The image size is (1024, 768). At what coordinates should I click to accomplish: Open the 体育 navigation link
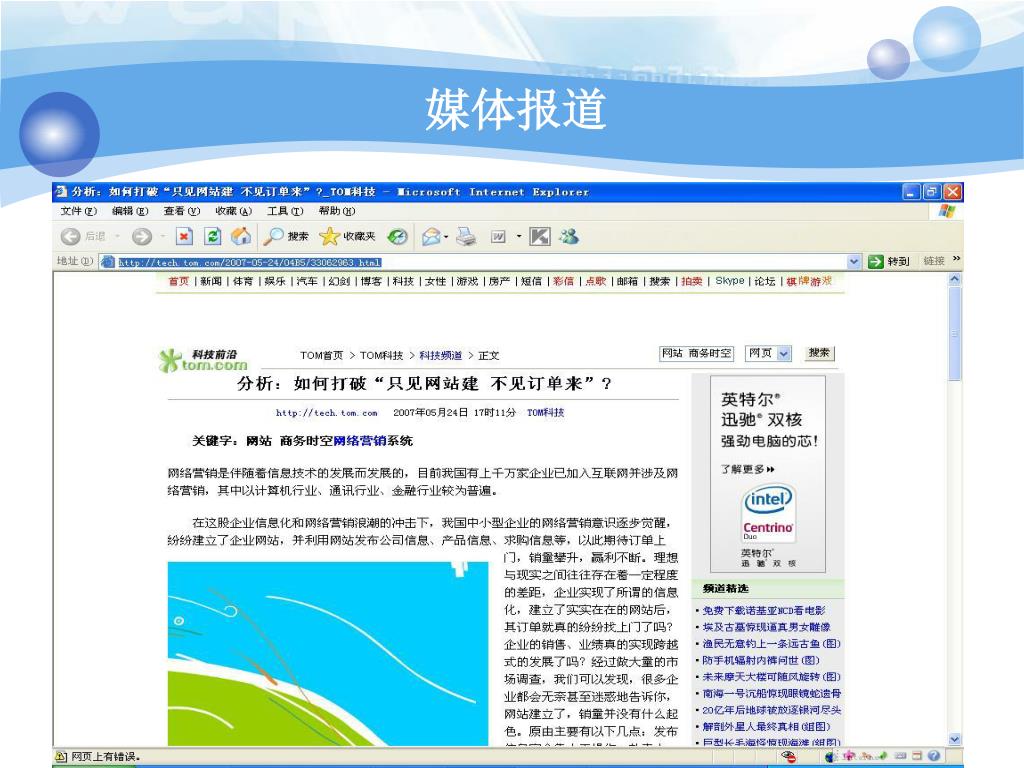(243, 281)
